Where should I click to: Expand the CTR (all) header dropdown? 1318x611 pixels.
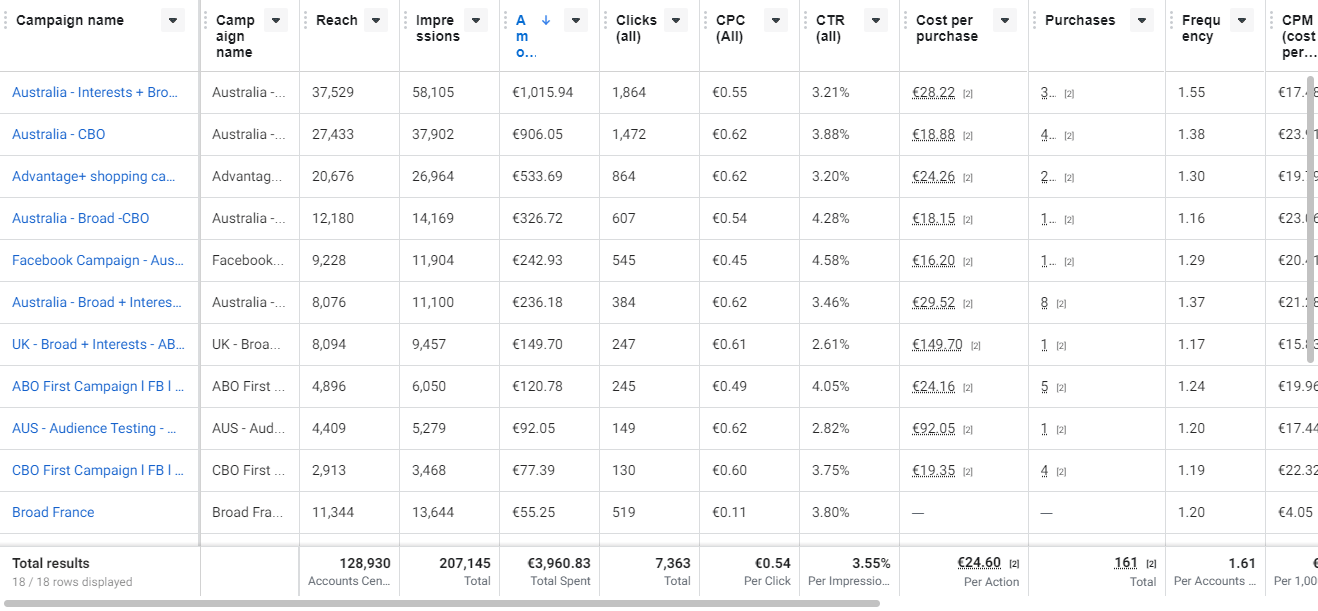point(876,20)
